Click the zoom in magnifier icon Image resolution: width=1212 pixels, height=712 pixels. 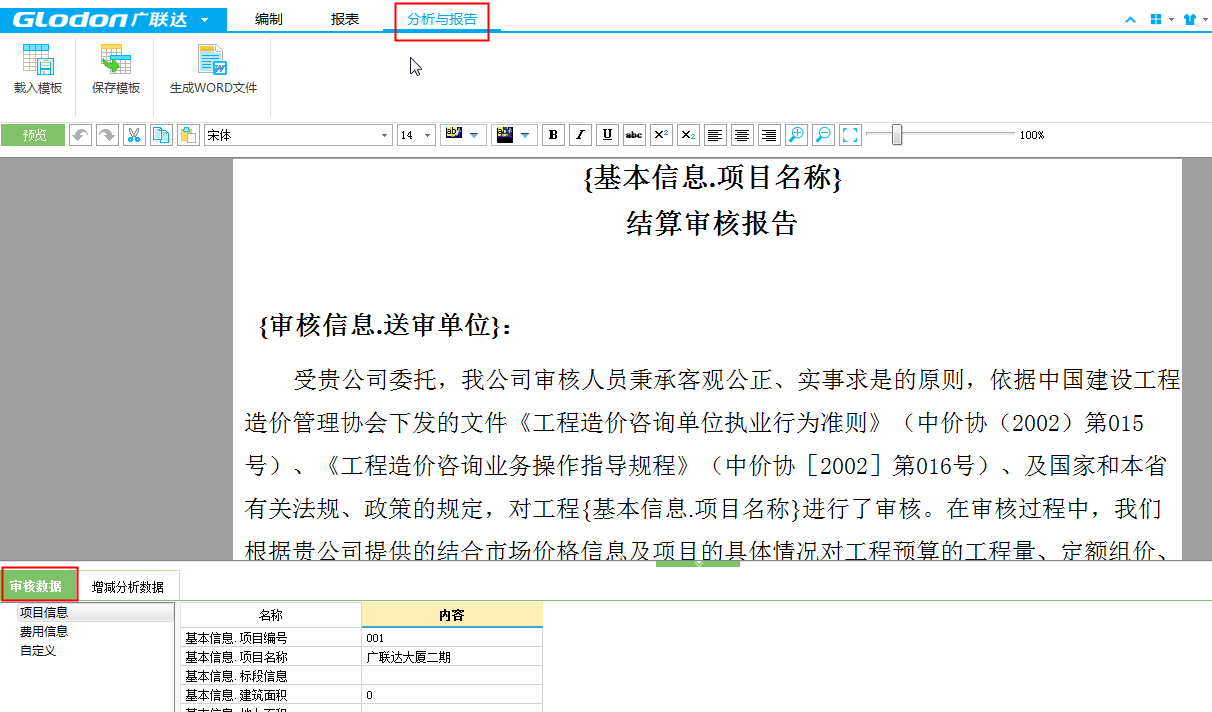[796, 135]
